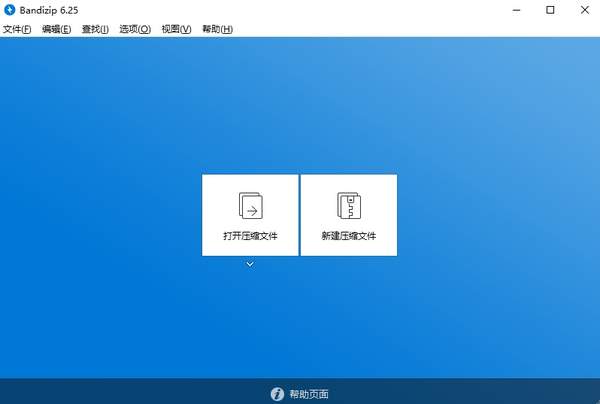Click the 新建压缩文件 tile button
600x404 pixels.
click(x=349, y=215)
